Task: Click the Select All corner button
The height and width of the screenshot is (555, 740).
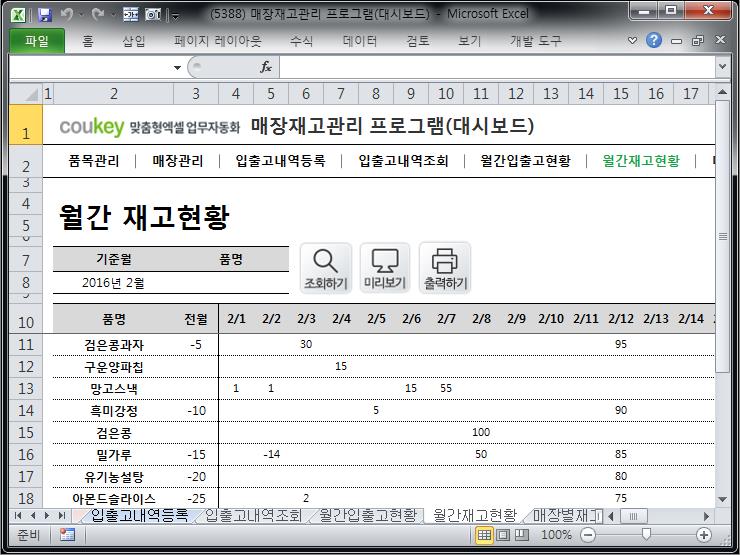Action: [26, 93]
